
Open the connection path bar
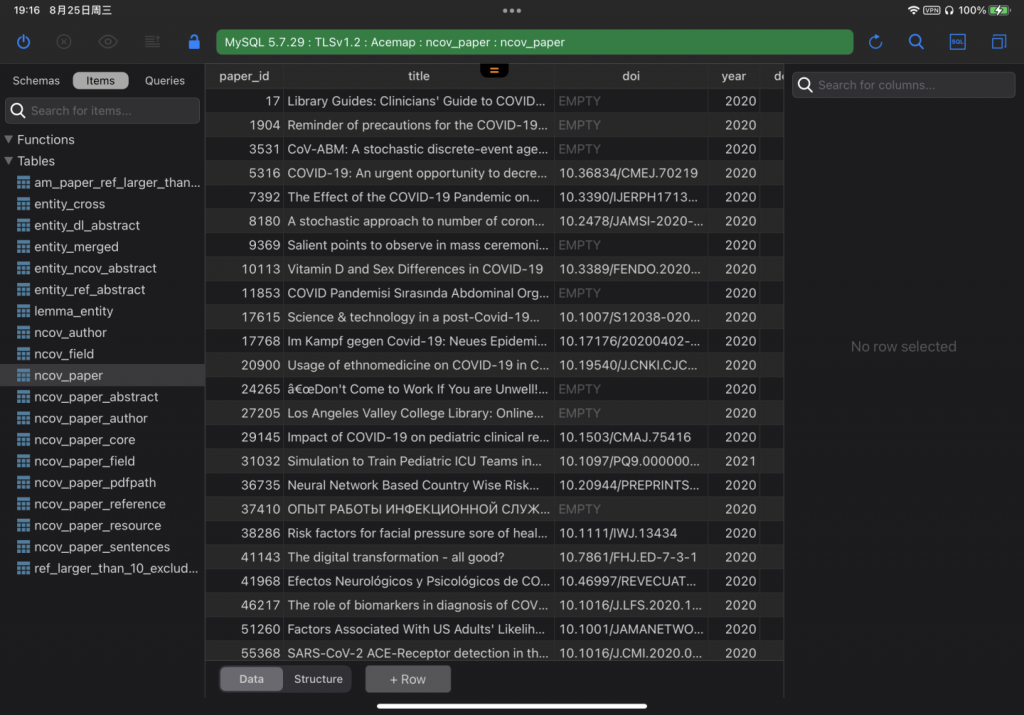click(x=534, y=42)
